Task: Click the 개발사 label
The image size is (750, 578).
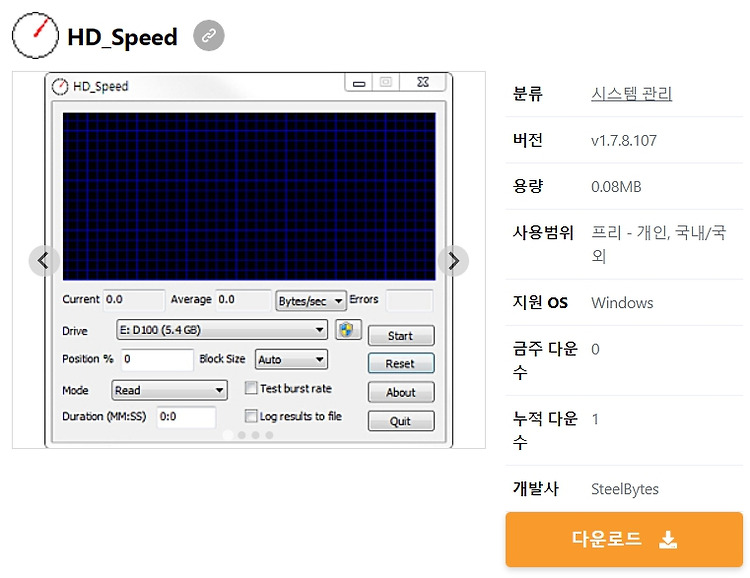Action: point(535,489)
